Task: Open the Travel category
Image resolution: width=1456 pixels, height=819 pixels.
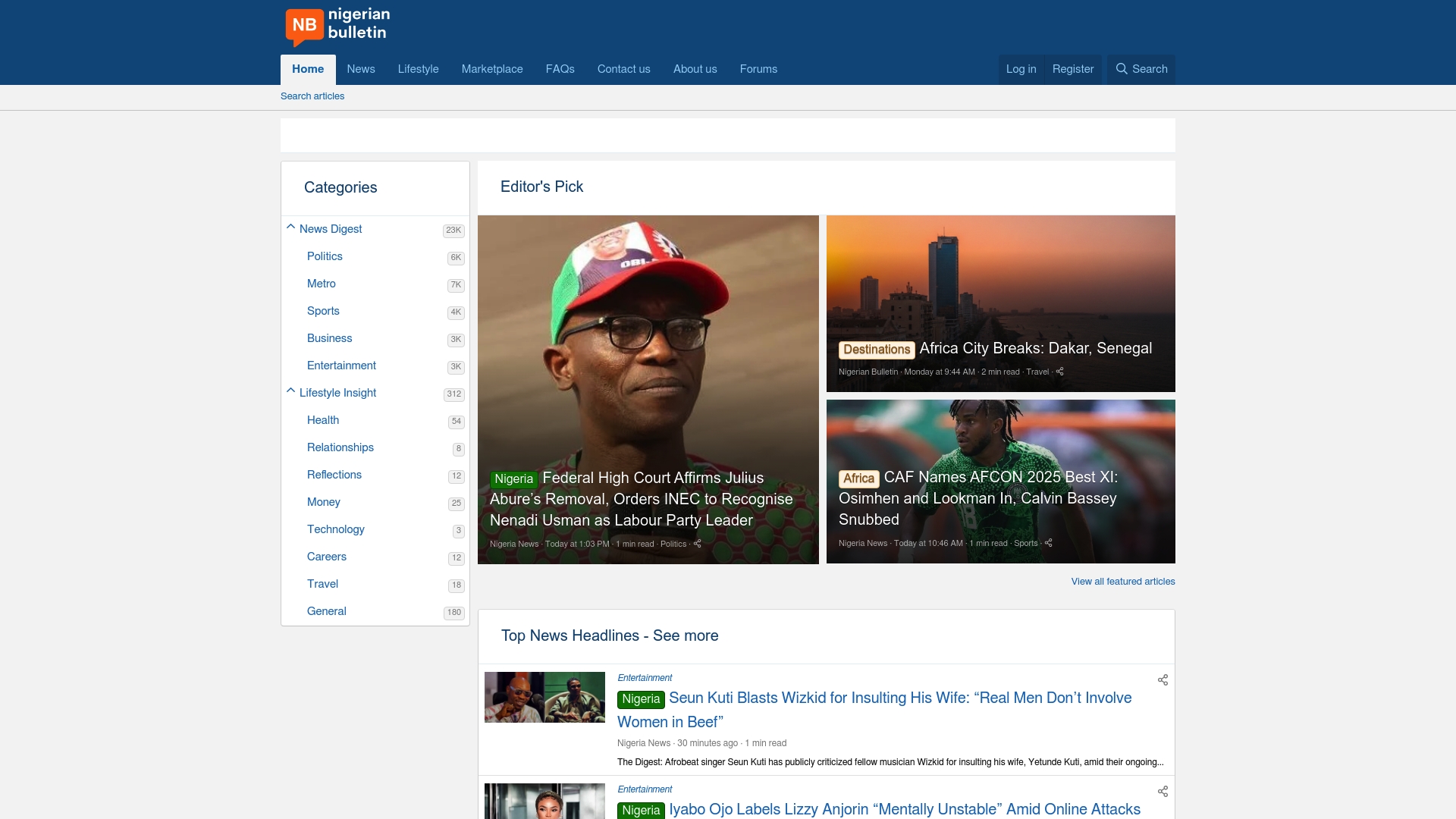Action: point(322,585)
